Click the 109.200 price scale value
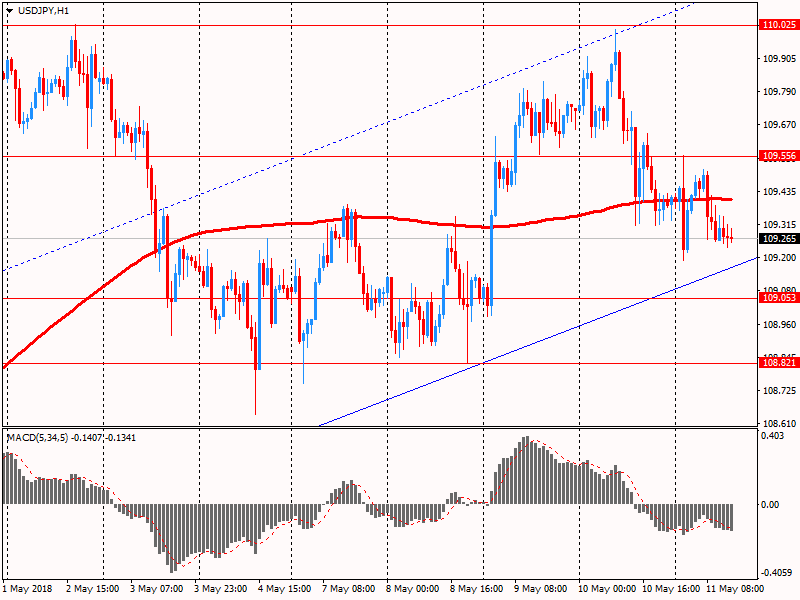 779,258
